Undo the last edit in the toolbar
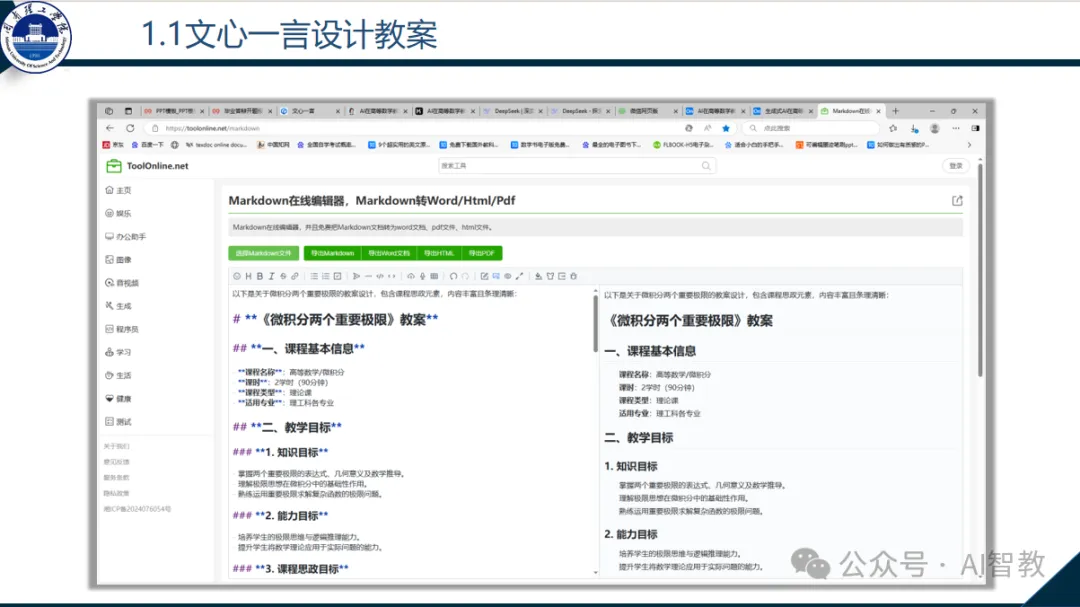 click(x=453, y=276)
